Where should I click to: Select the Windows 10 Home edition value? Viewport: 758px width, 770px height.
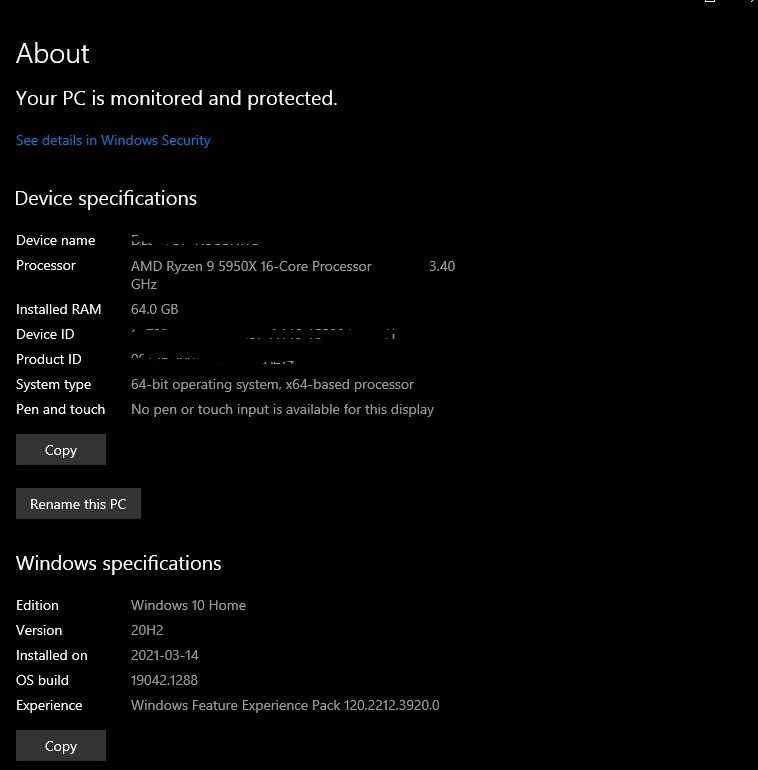(189, 605)
